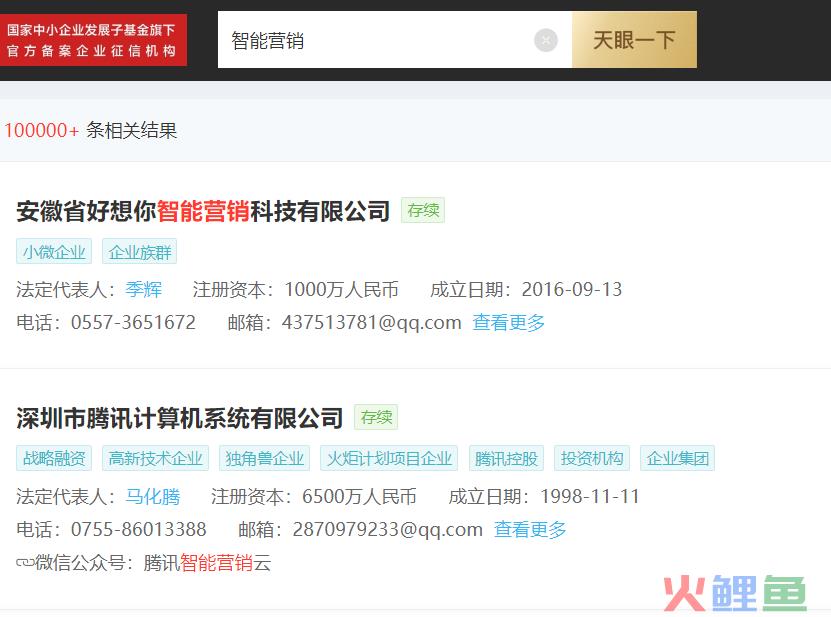The height and width of the screenshot is (617, 831).
Task: Click 查看更多 next to 437513781@qq.com
Action: point(509,322)
